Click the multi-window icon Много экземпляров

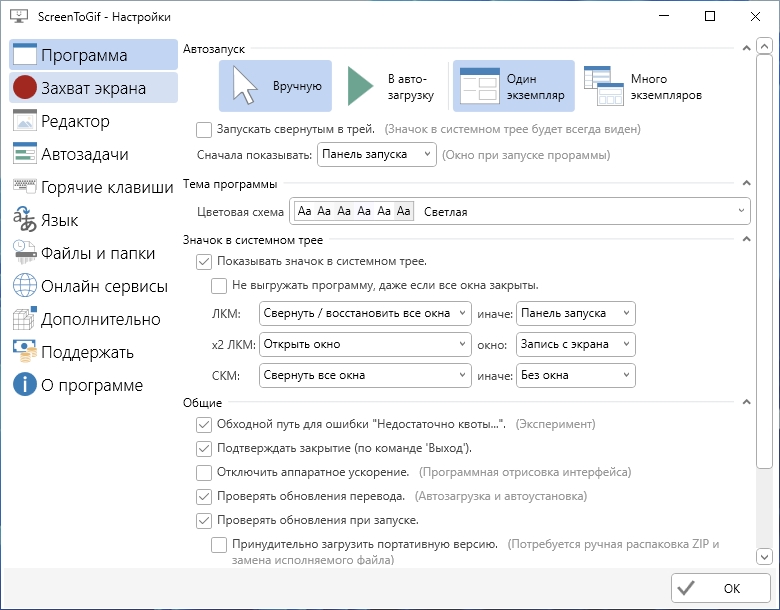coord(603,86)
